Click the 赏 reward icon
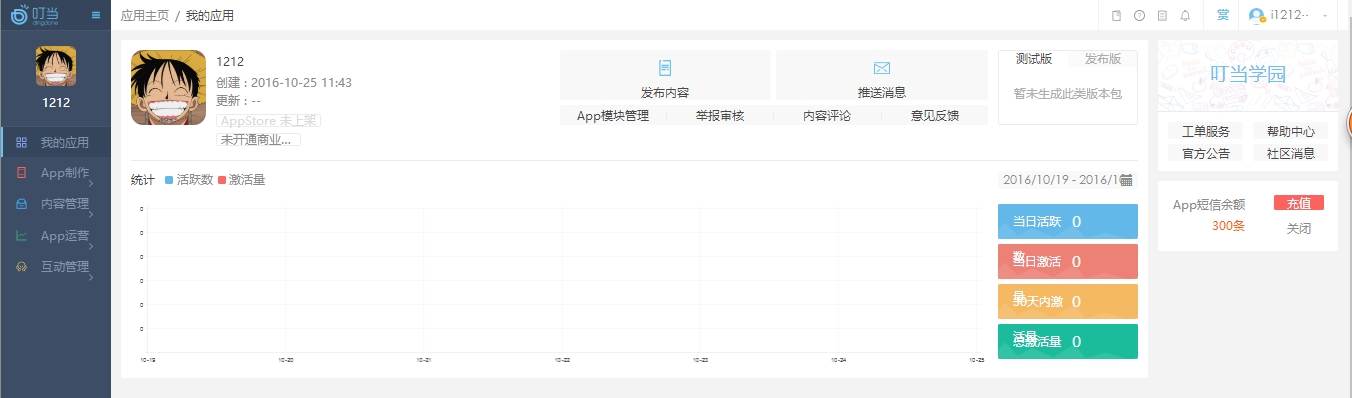Viewport: 1352px width, 398px height. 1223,16
